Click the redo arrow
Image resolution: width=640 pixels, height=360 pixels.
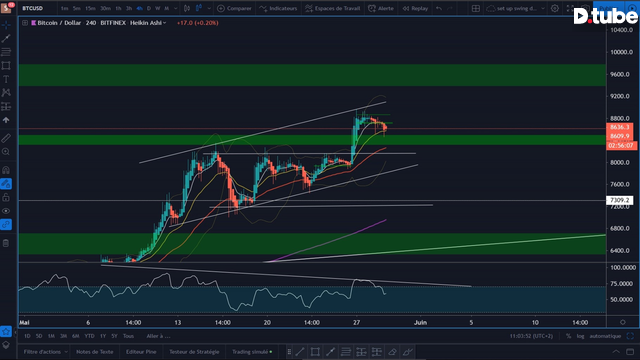click(x=450, y=8)
